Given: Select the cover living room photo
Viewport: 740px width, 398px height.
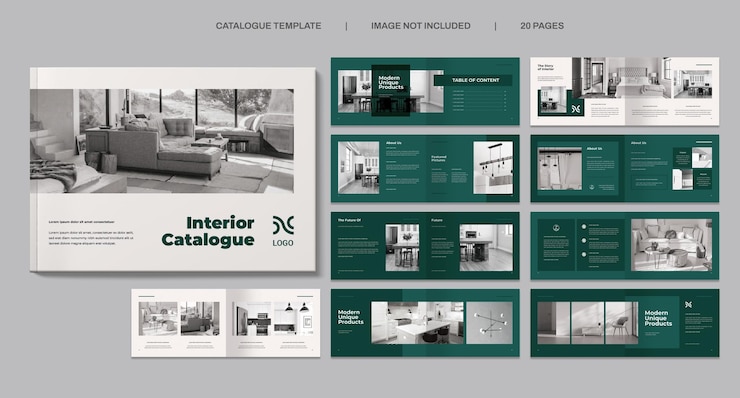Looking at the screenshot, I should [162, 141].
